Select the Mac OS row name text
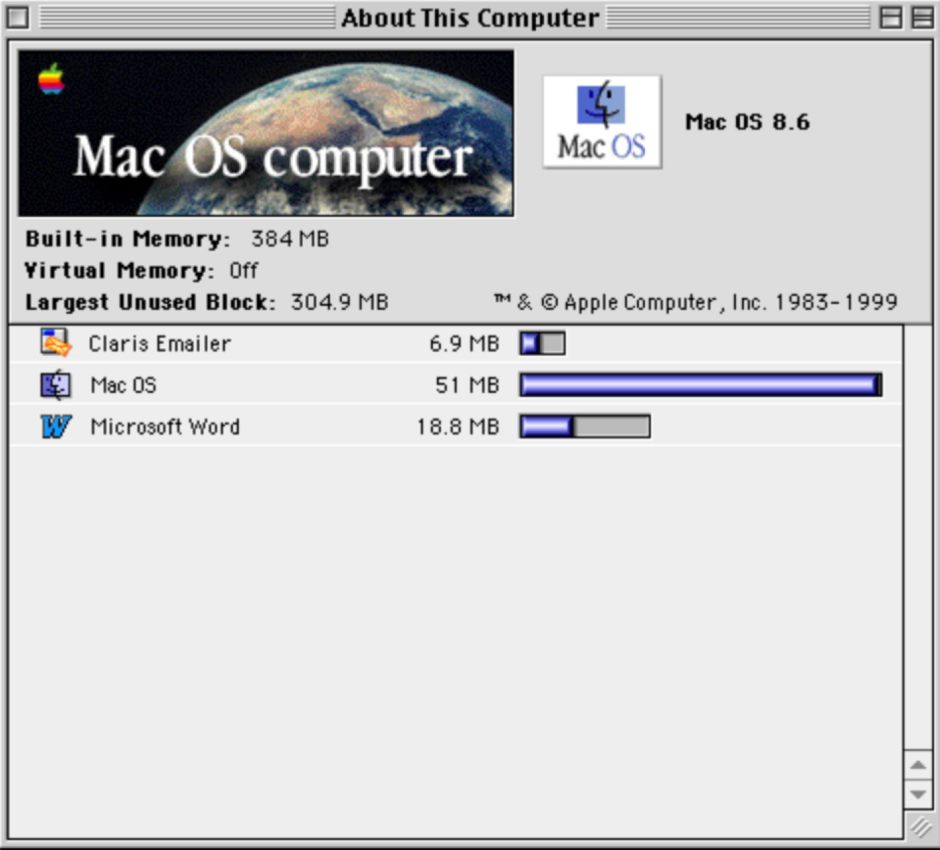The width and height of the screenshot is (940, 850). click(123, 385)
